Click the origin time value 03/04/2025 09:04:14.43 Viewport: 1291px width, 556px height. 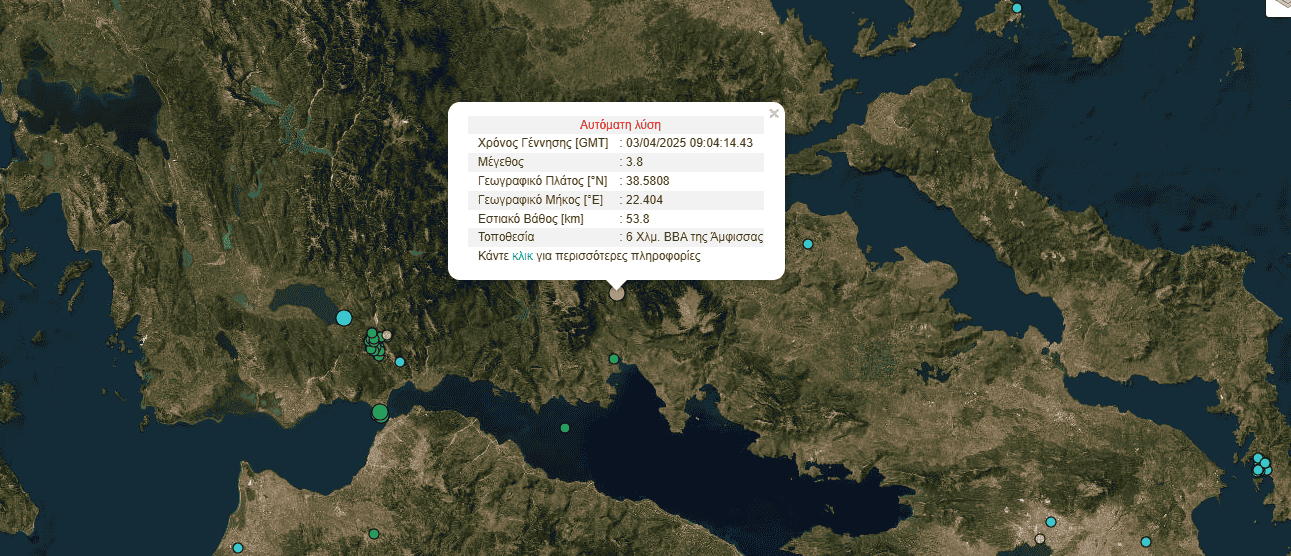[689, 143]
